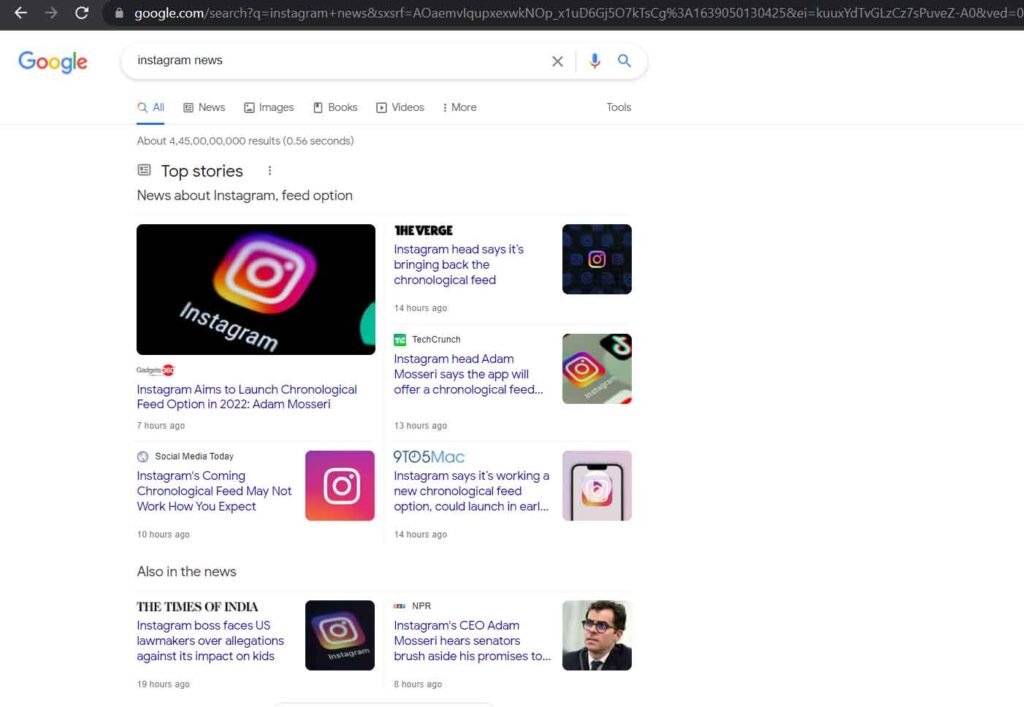Click the '10 hours ago' timestamp
This screenshot has width=1024, height=707.
[x=163, y=535]
